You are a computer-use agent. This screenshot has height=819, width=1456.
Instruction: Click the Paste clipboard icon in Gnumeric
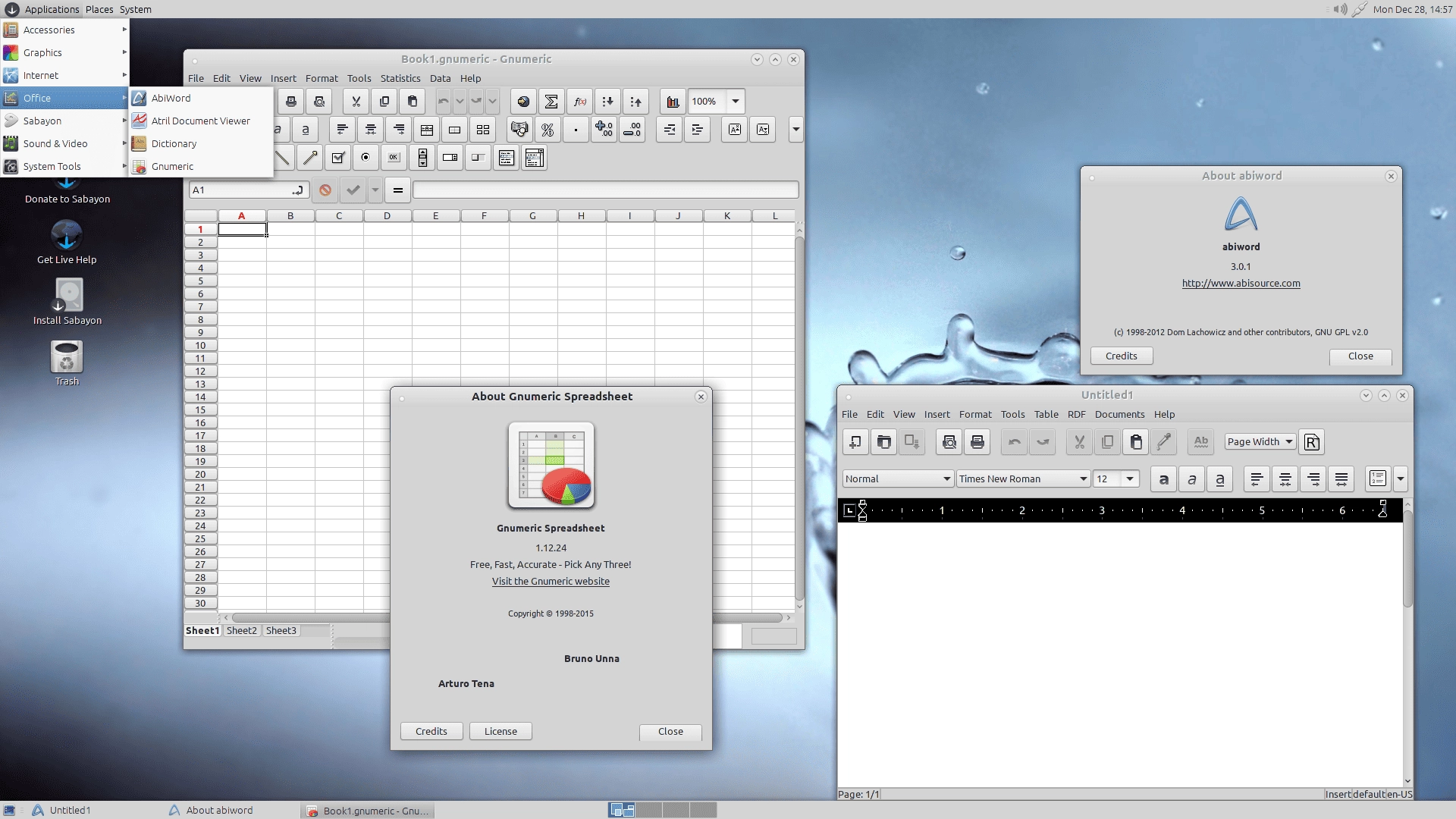click(413, 102)
